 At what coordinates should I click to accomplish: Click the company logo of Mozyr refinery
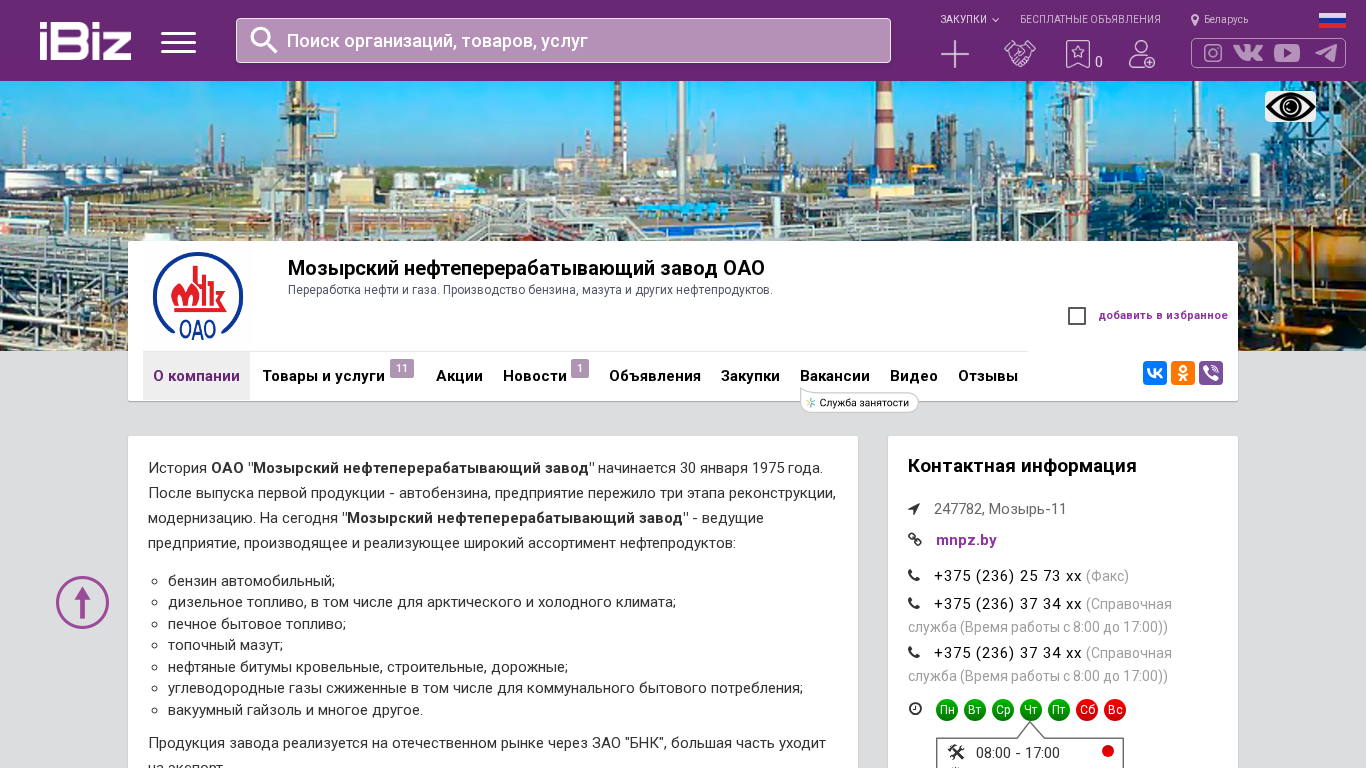tap(198, 296)
